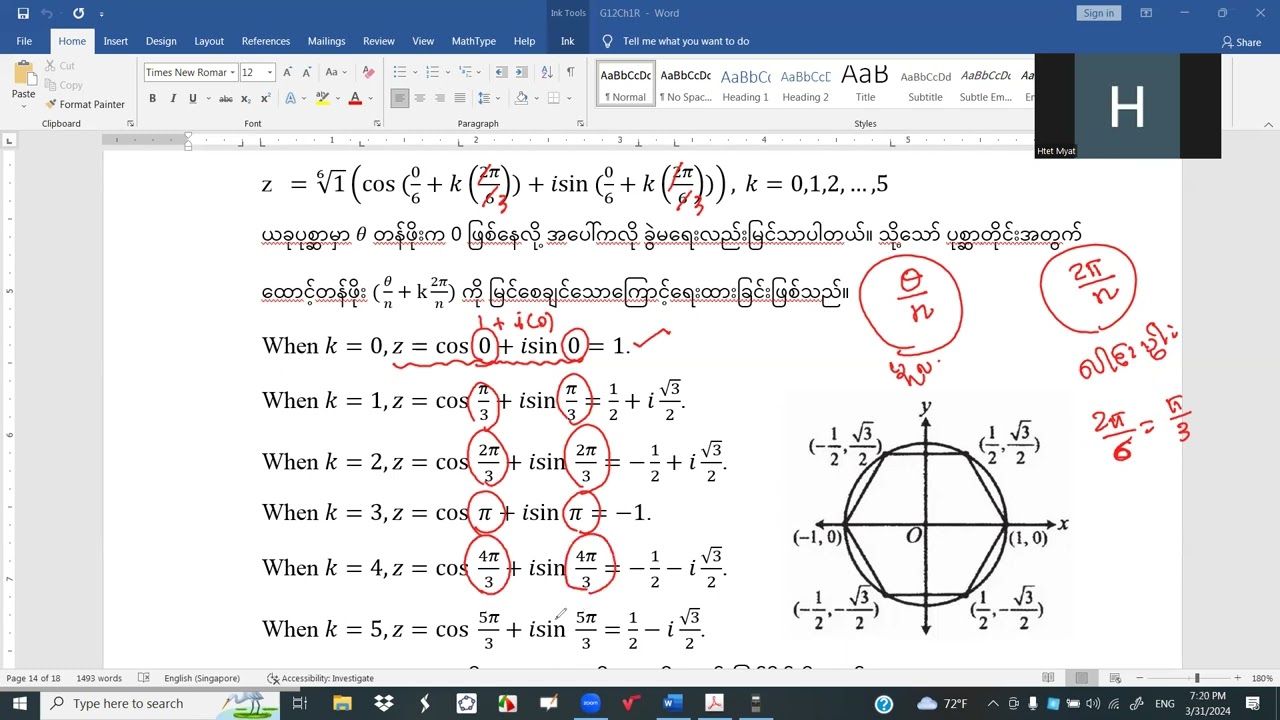1280x720 pixels.
Task: Open Dropbox from the Windows taskbar
Action: (x=384, y=704)
